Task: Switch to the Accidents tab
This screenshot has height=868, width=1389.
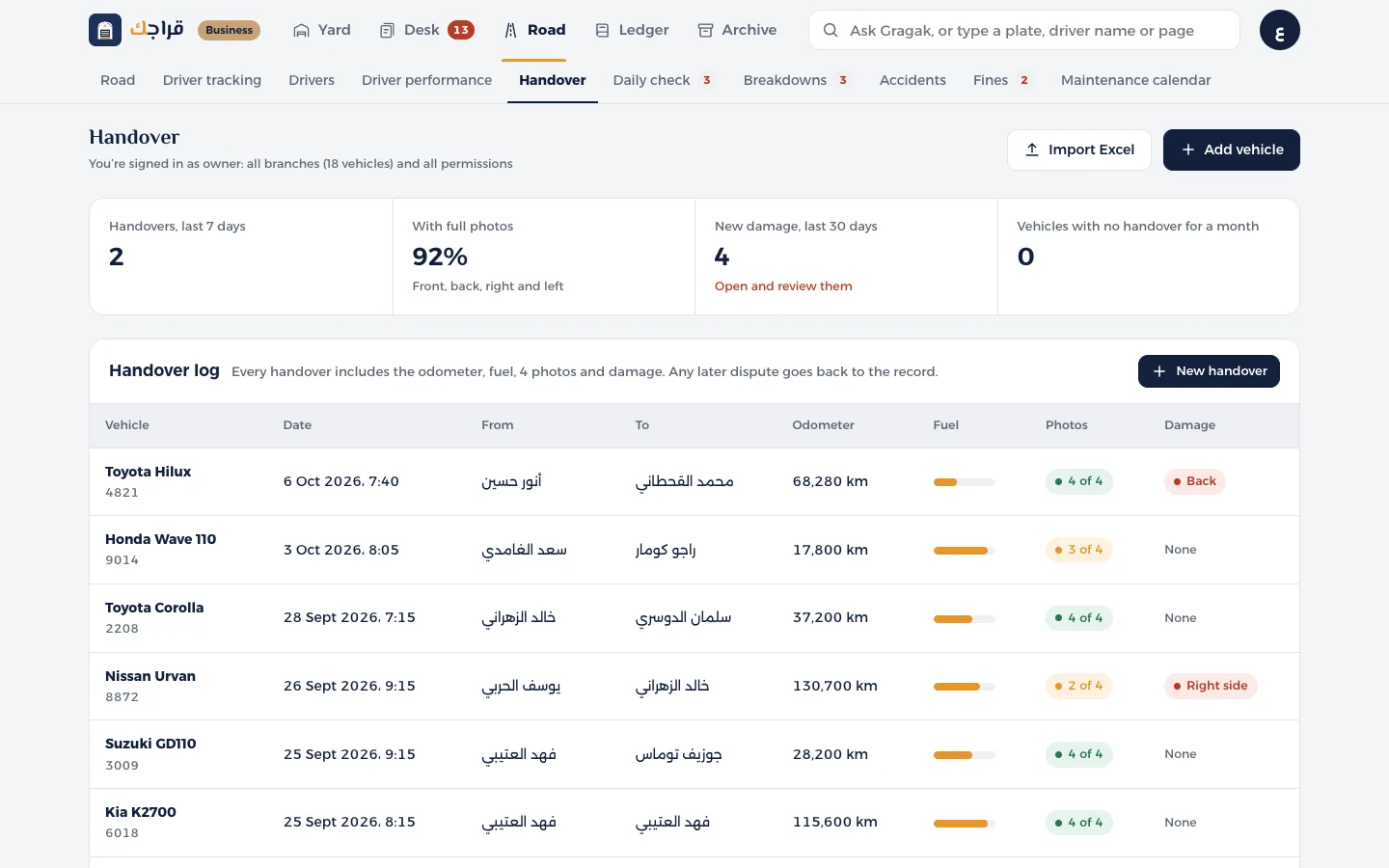Action: tap(912, 80)
